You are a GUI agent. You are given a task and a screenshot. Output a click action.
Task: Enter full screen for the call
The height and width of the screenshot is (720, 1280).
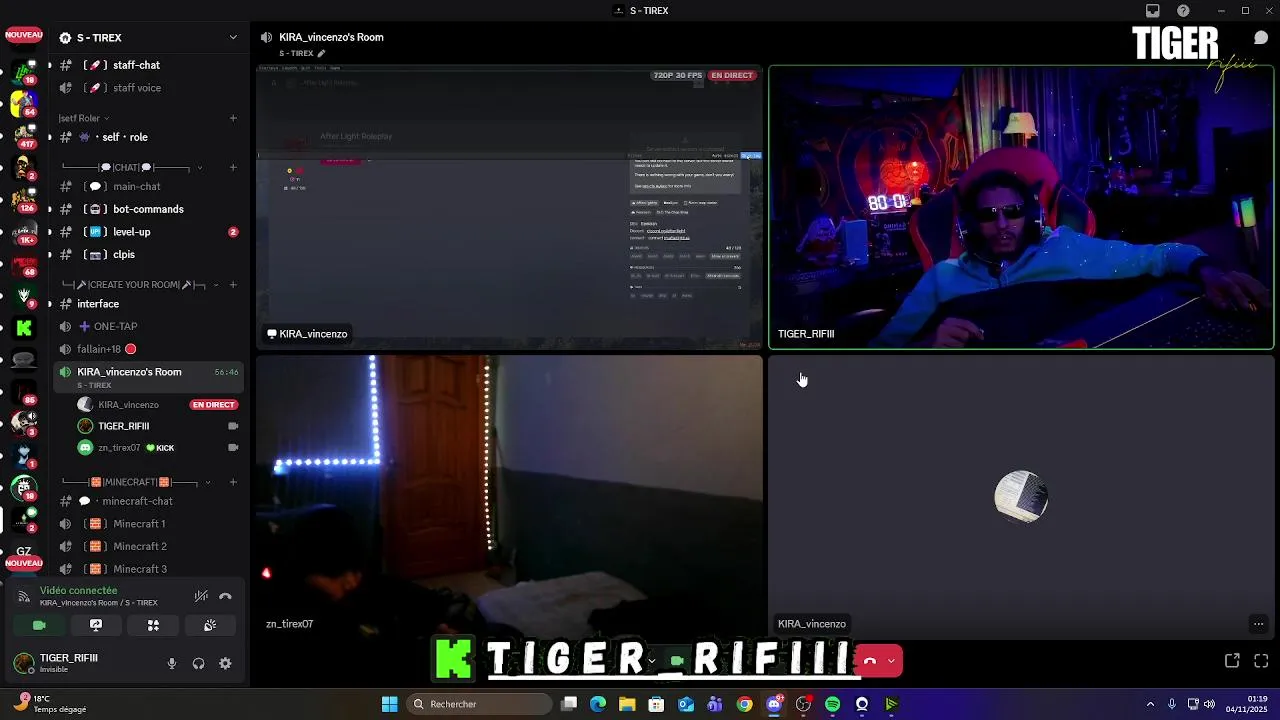pos(1261,661)
